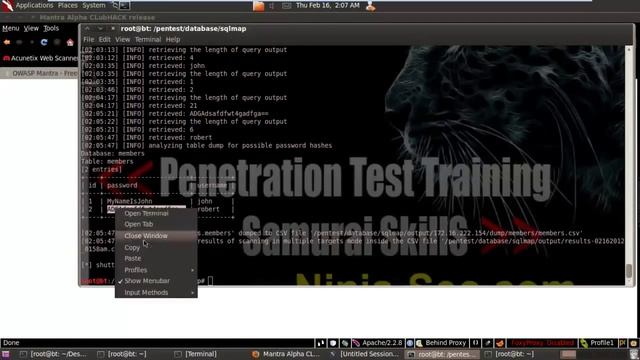
Task: Click the Behind Proxy status indicator
Action: click(x=441, y=343)
